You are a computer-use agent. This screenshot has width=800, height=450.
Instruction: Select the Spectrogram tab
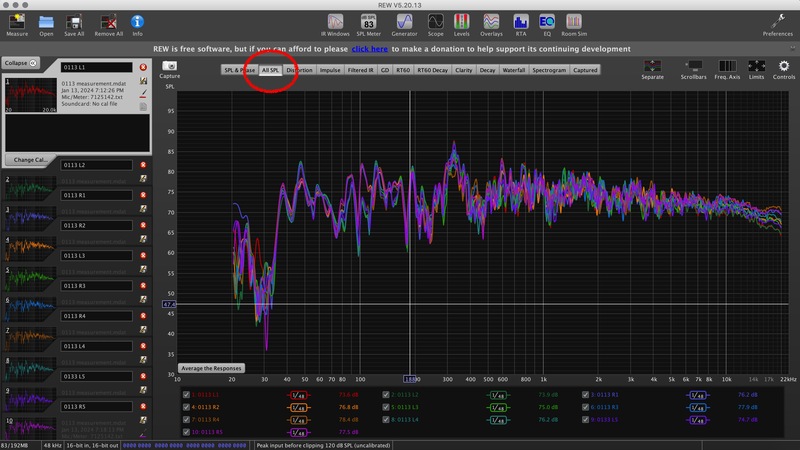coord(549,71)
